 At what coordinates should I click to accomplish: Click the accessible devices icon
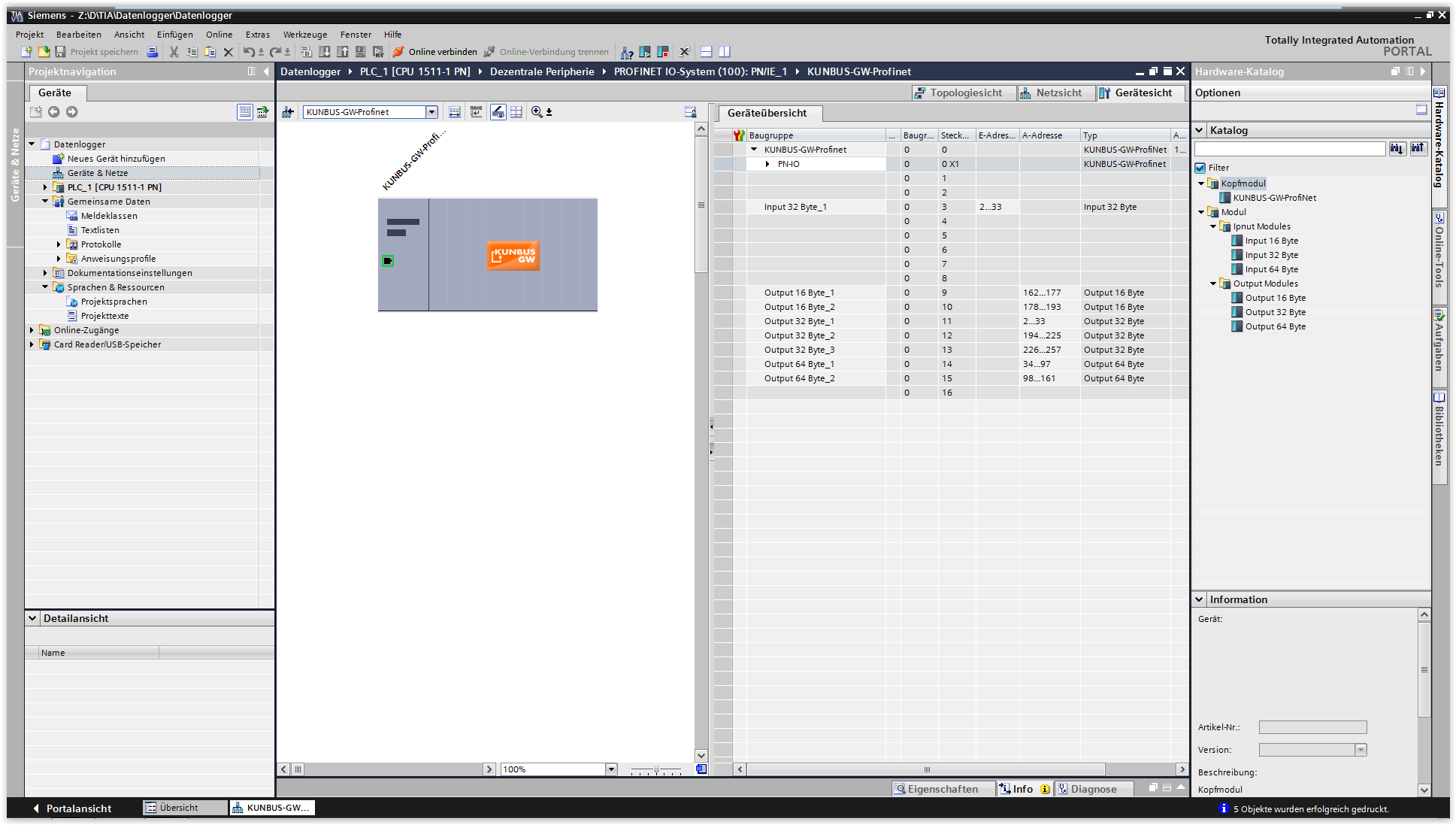coord(626,52)
